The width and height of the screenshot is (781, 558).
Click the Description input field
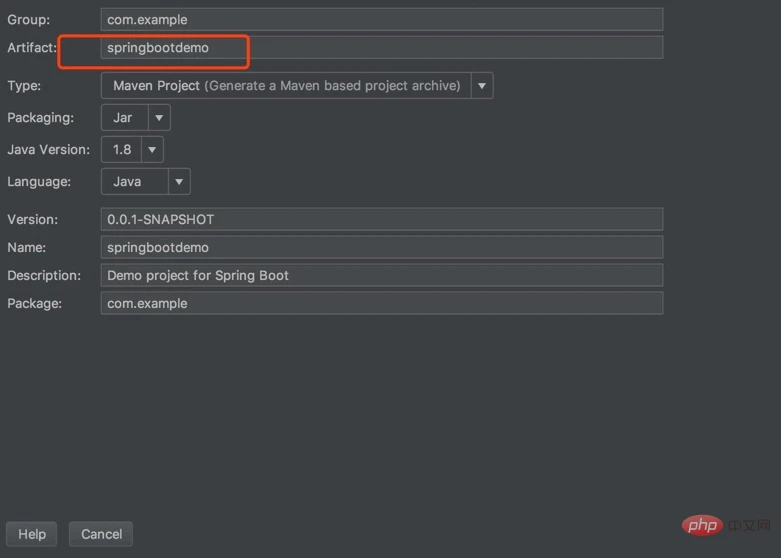coord(382,275)
